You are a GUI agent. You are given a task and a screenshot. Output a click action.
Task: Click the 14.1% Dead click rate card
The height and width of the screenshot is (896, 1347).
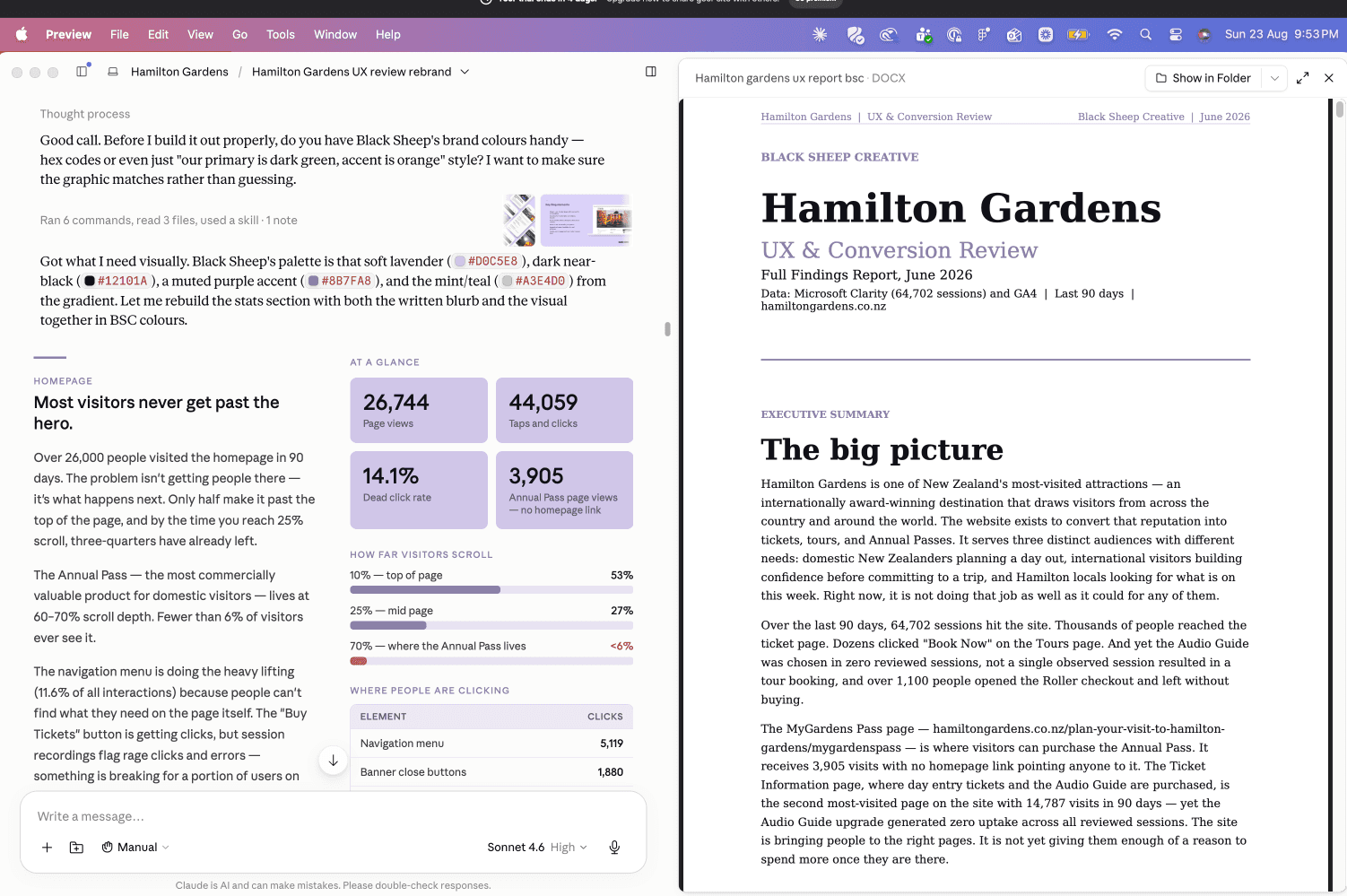point(419,490)
